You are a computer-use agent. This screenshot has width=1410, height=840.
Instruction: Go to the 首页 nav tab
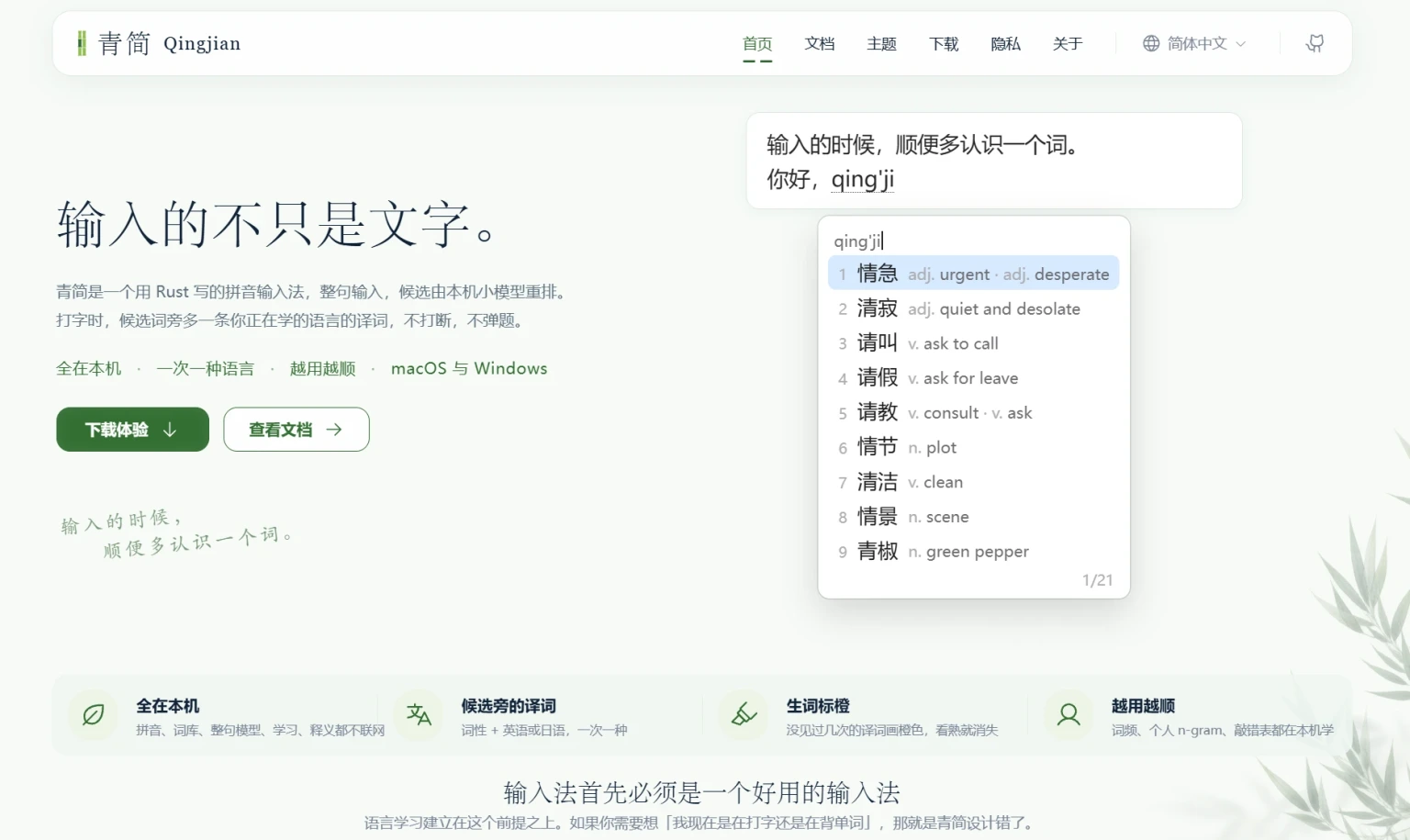click(757, 44)
